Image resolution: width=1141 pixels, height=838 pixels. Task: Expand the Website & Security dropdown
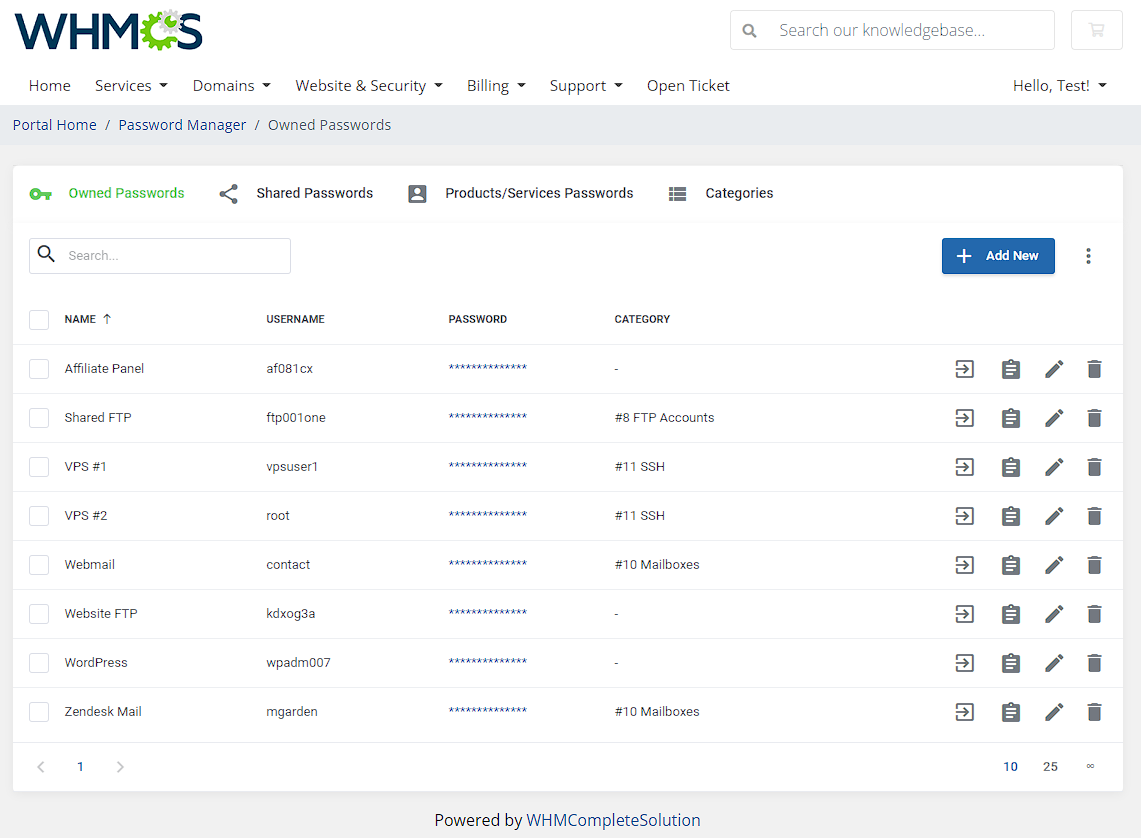coord(369,86)
